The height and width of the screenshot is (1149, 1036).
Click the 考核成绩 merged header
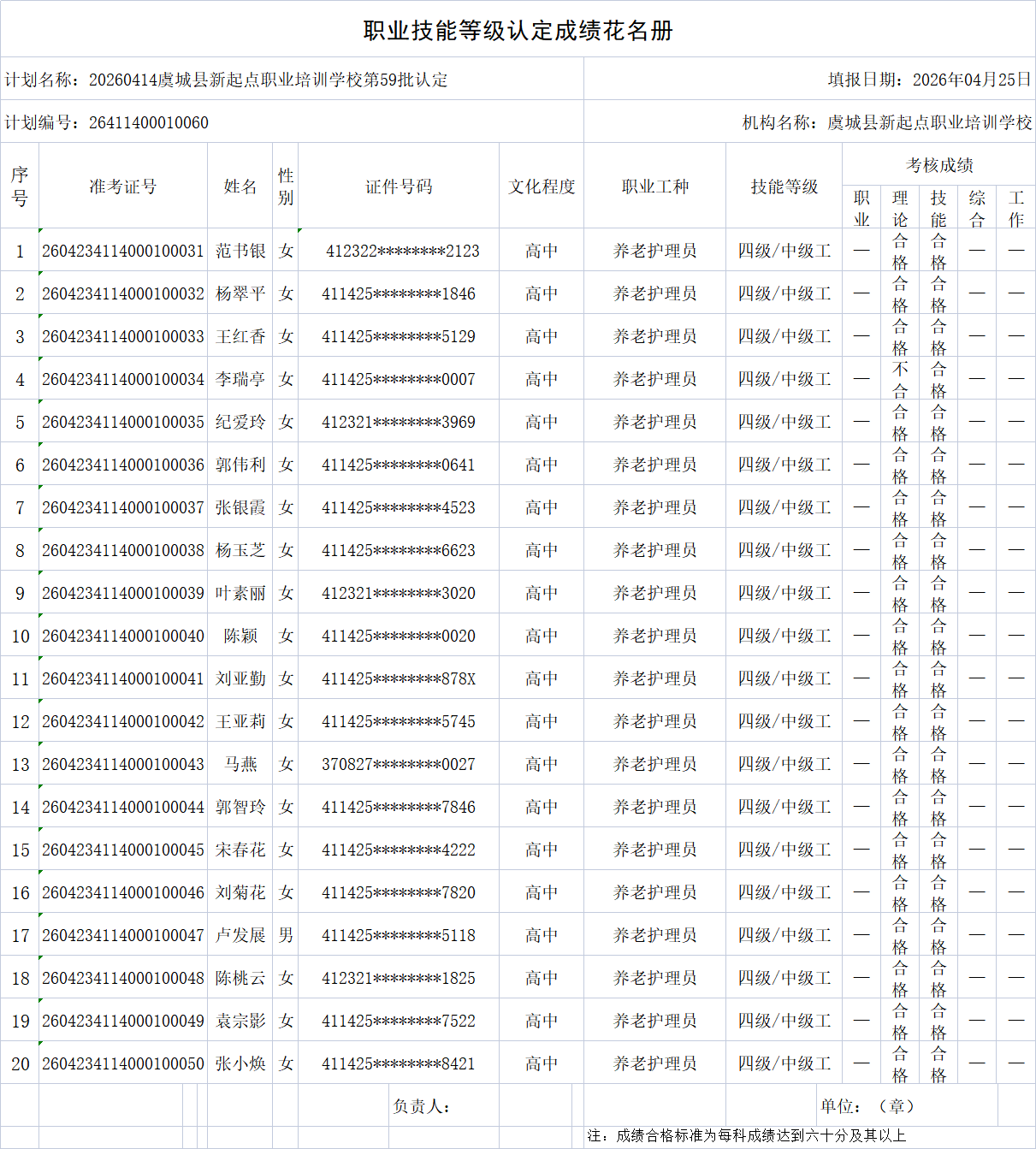click(x=939, y=165)
